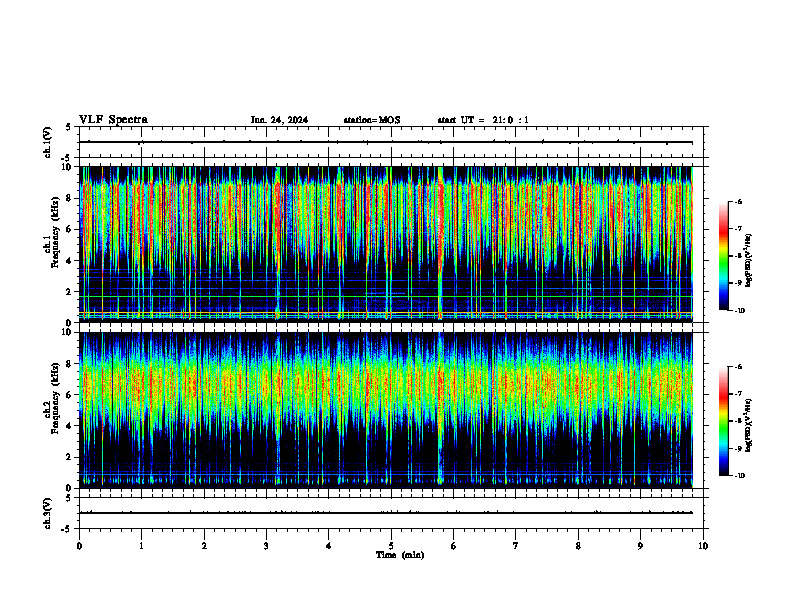This screenshot has width=792, height=612.
Task: Click the "-8" tick on ch.1 colorbar
Action: click(738, 256)
